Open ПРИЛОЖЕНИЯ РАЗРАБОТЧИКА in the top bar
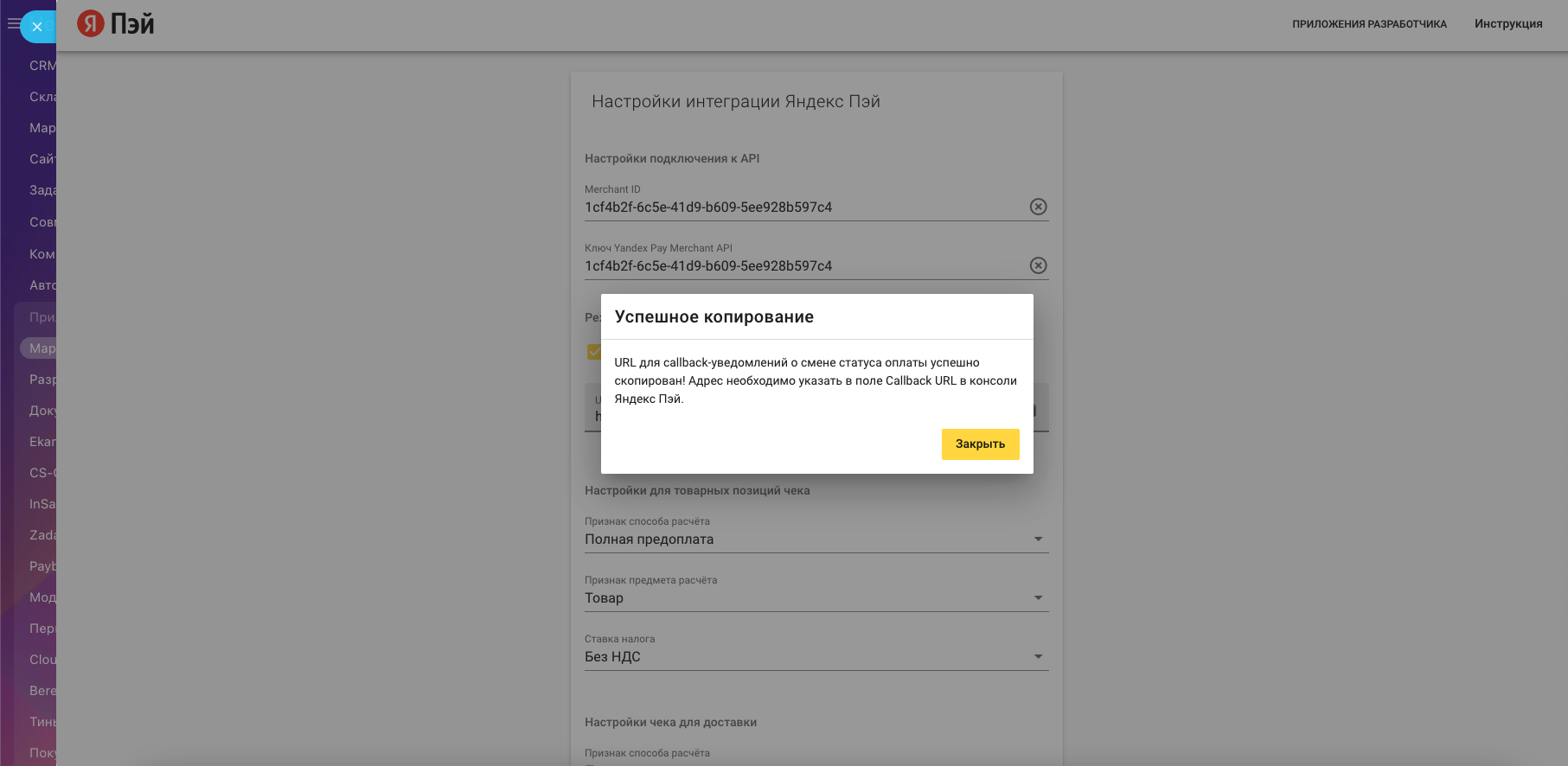 (1369, 24)
